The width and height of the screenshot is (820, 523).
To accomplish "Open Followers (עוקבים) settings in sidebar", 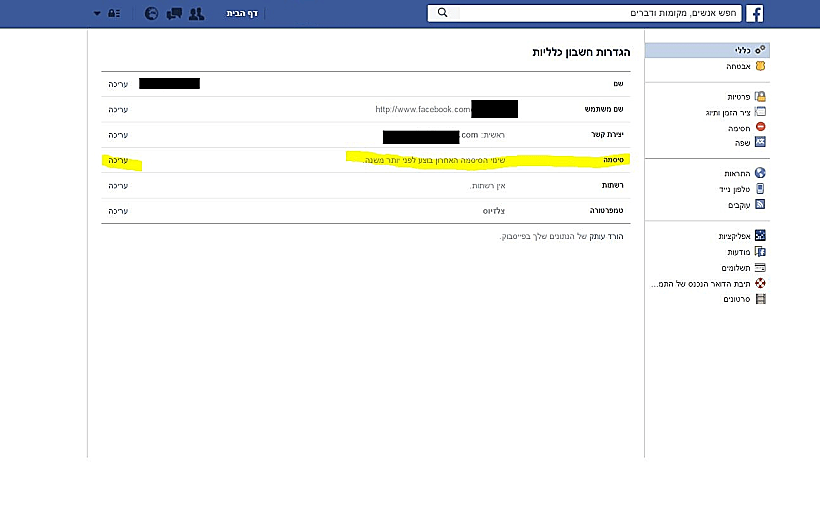I will (739, 205).
